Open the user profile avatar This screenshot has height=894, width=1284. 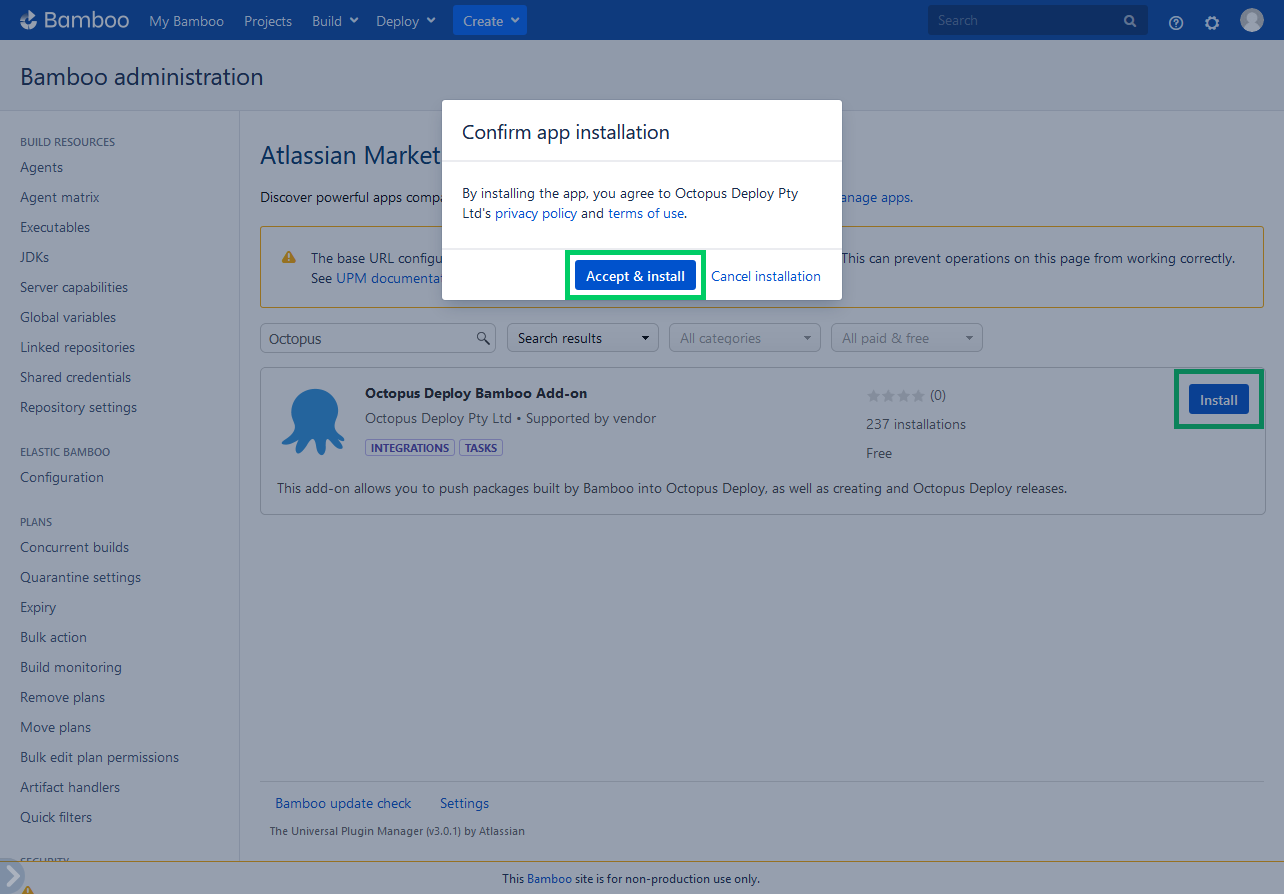tap(1252, 20)
